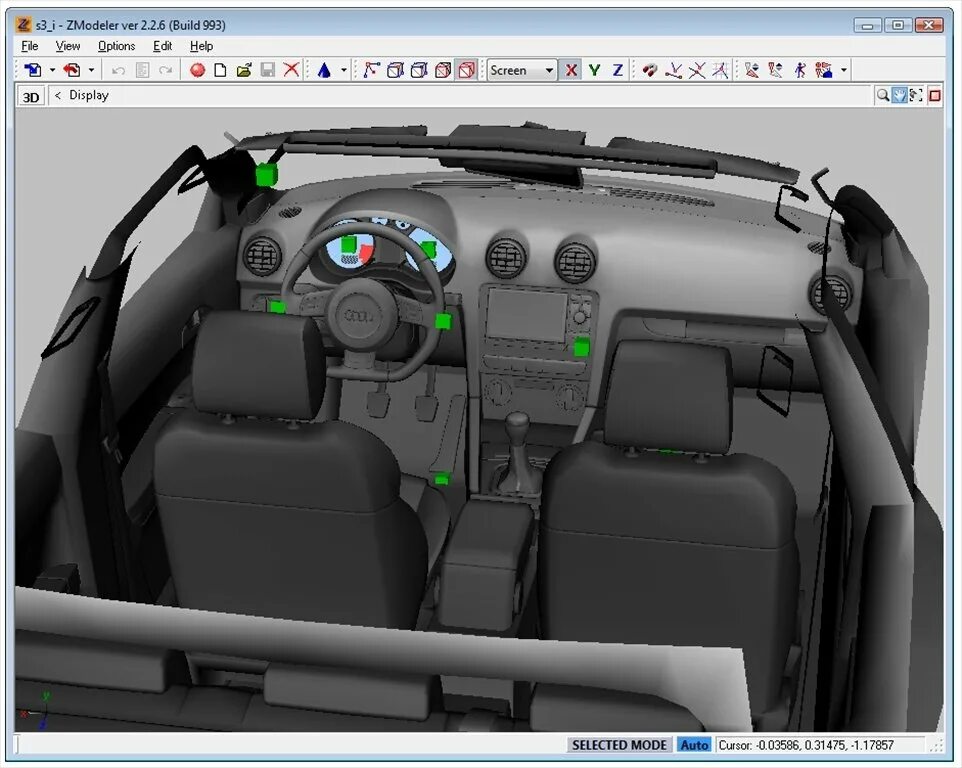Expand the blue cone dropdown arrow
Image resolution: width=962 pixels, height=768 pixels.
point(344,70)
